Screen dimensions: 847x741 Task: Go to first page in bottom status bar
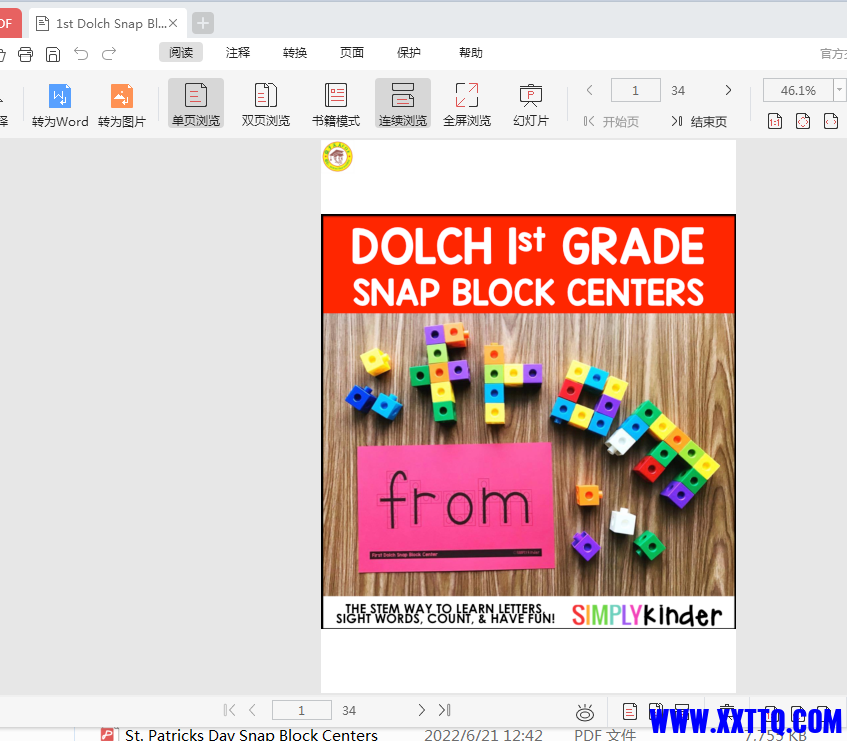coord(229,710)
